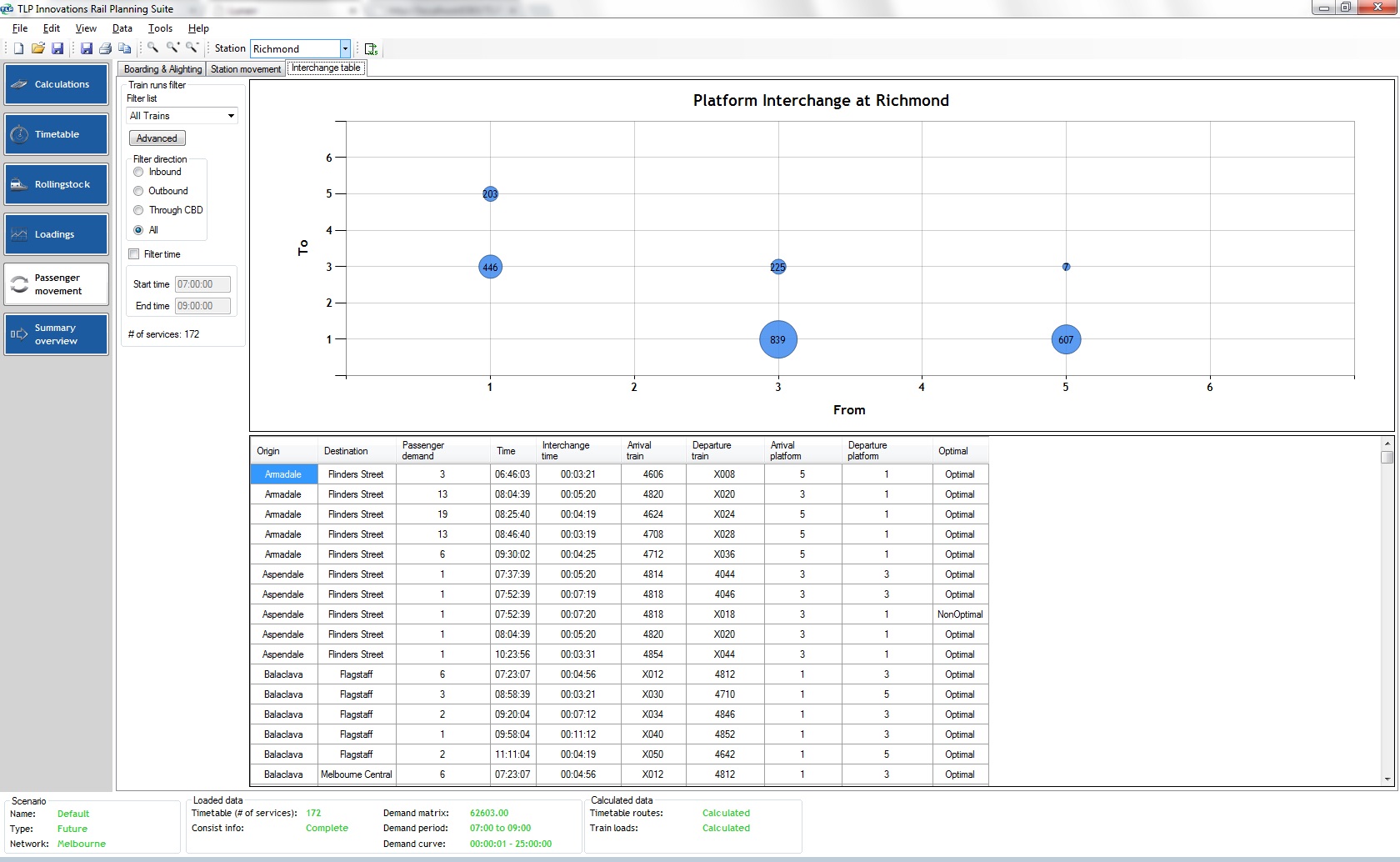Open the File menu
The image size is (1400, 862).
click(x=20, y=28)
